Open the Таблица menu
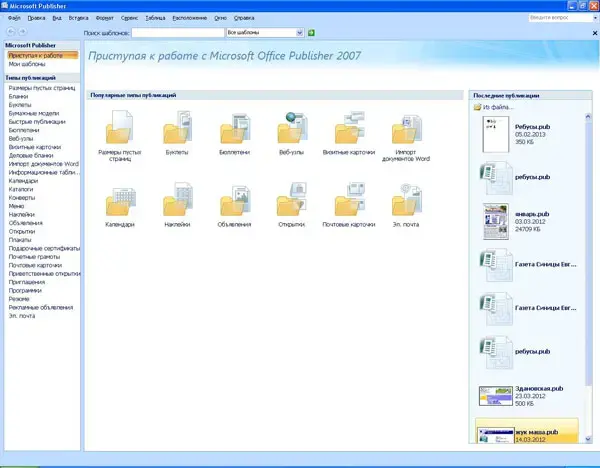This screenshot has height=468, width=600. (156, 18)
